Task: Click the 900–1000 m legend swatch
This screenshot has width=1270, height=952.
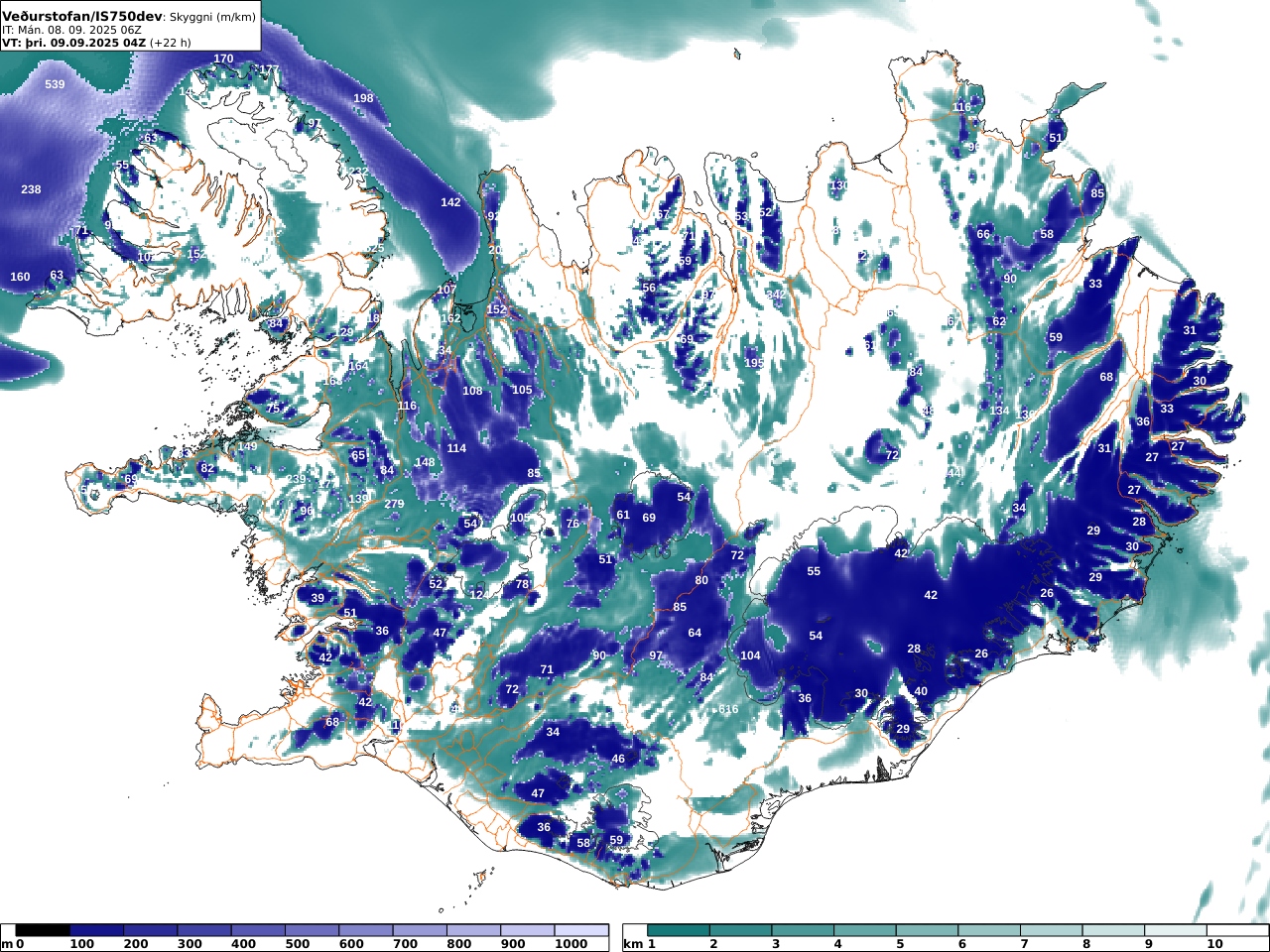Action: coord(527,930)
